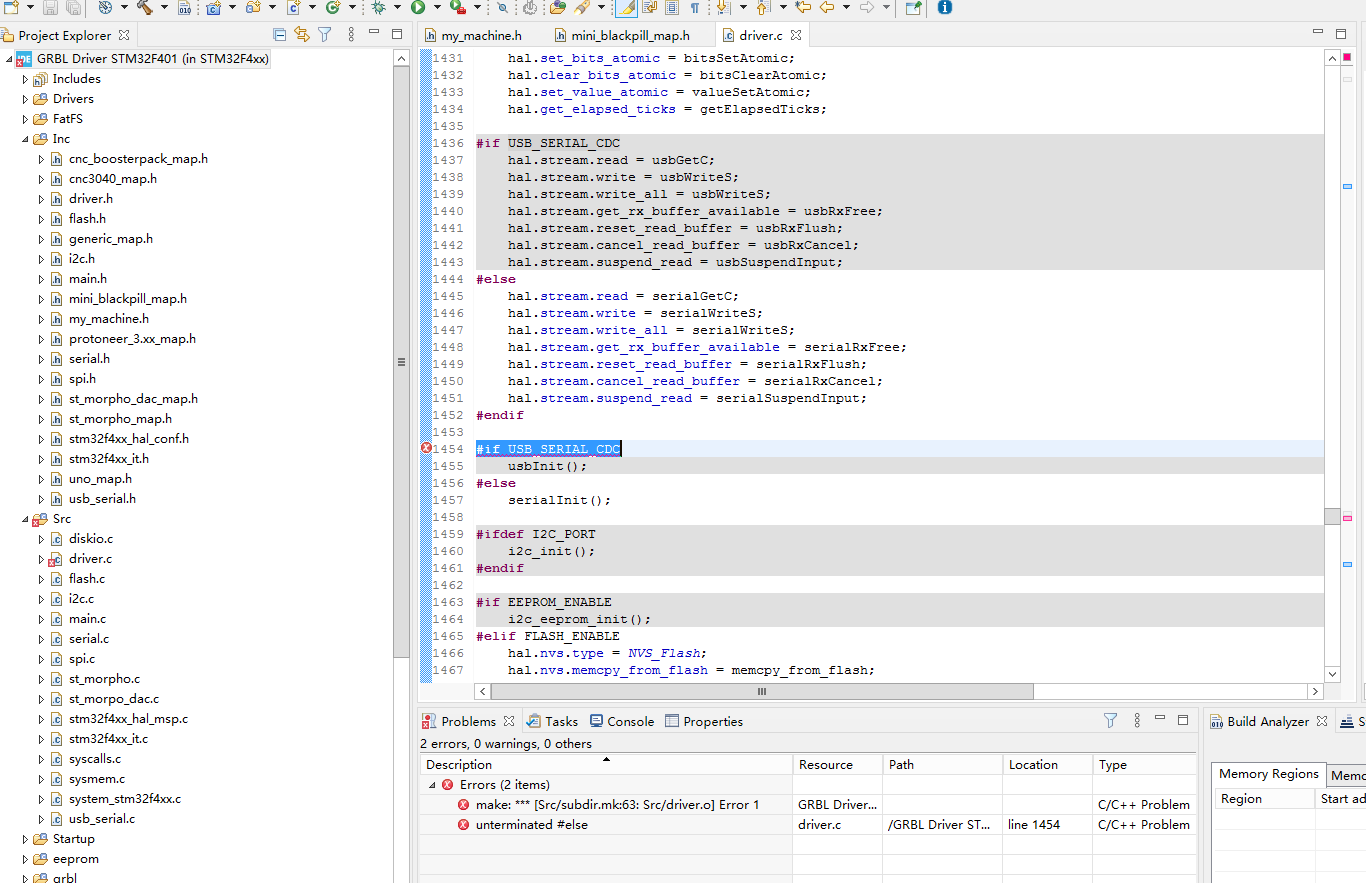Click the Debug bug icon
The width and height of the screenshot is (1366, 883).
(x=379, y=8)
